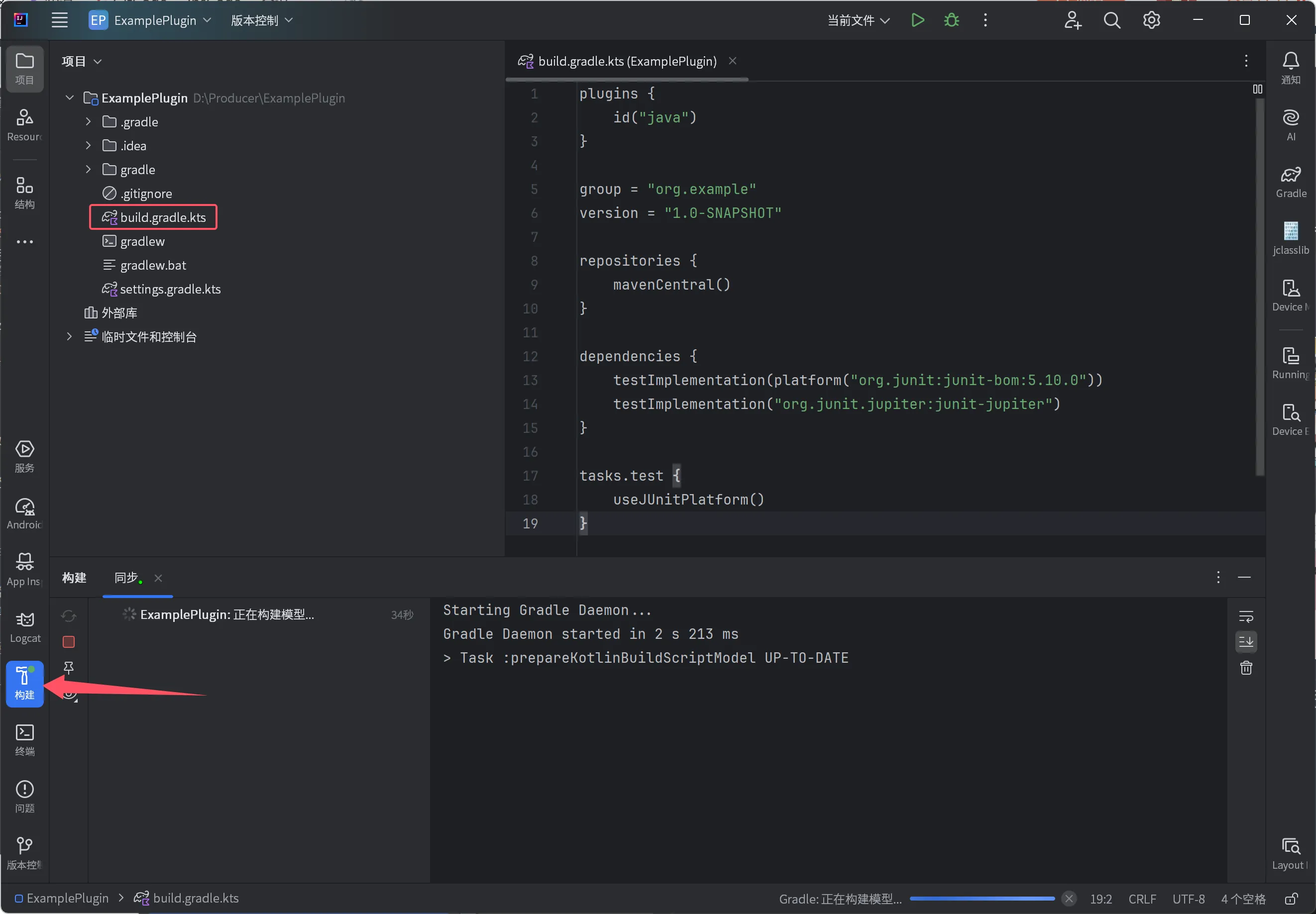Open the Resource Manager sidebar icon

tap(24, 125)
